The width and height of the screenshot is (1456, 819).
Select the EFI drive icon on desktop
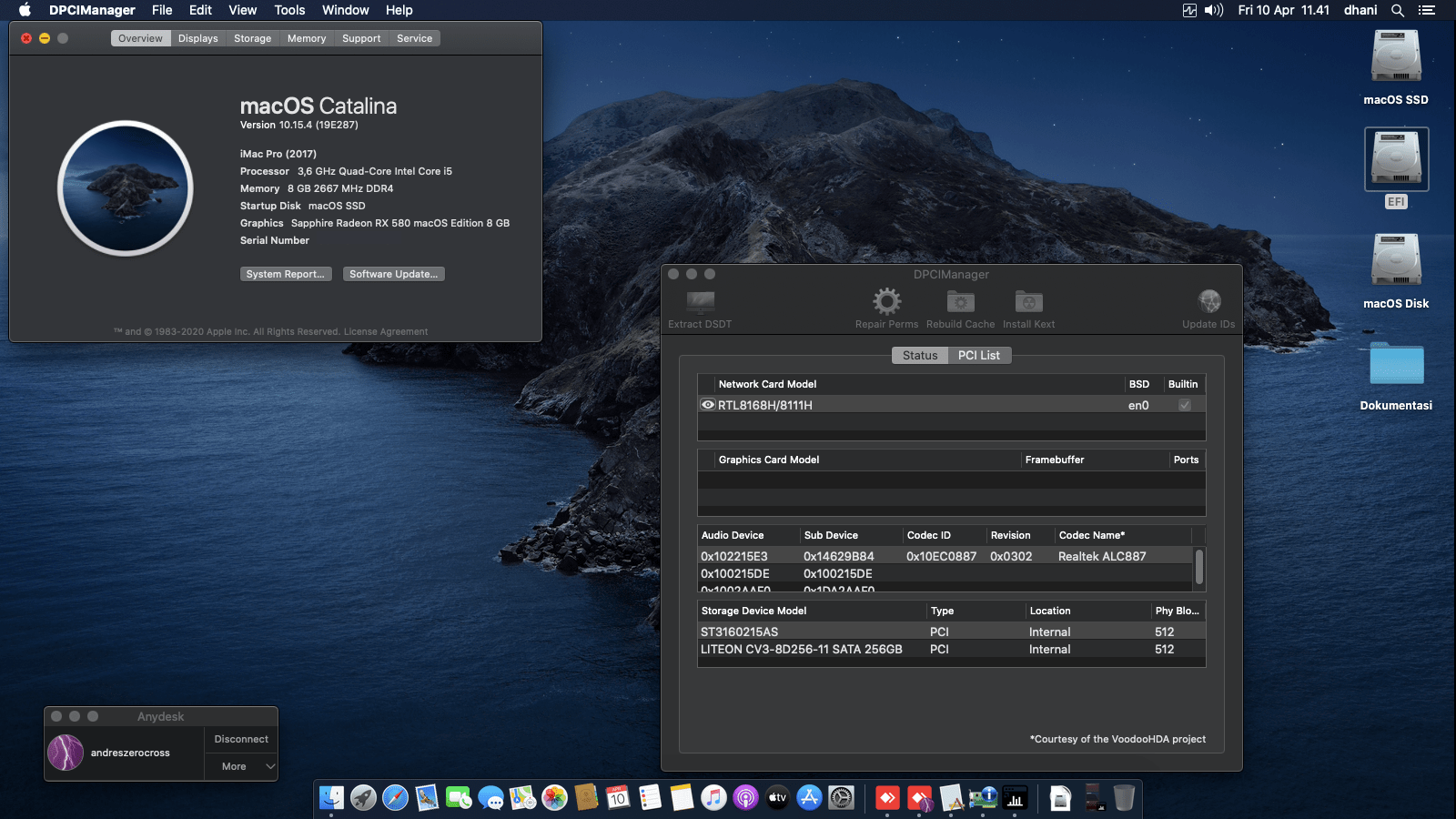(1396, 158)
